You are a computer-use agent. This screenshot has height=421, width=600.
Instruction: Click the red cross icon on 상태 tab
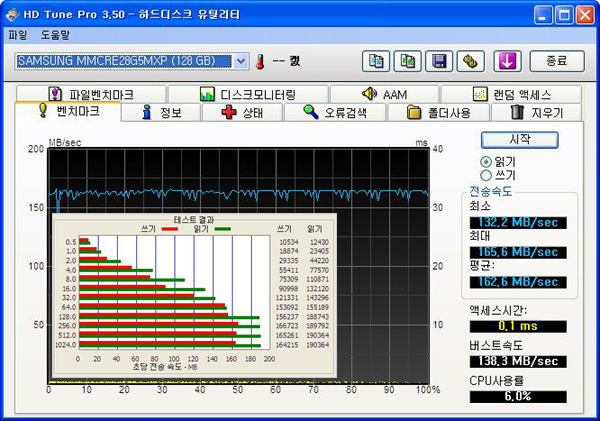click(x=229, y=112)
